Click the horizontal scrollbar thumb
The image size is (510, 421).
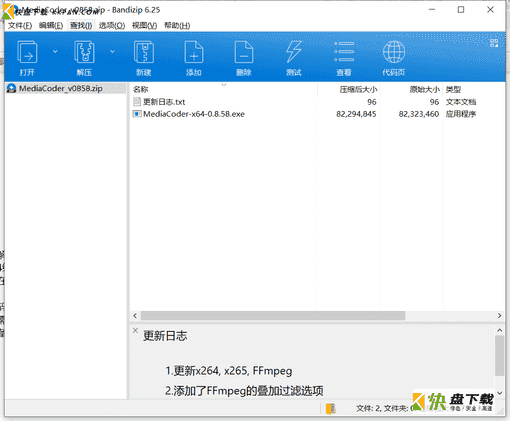(x=273, y=315)
